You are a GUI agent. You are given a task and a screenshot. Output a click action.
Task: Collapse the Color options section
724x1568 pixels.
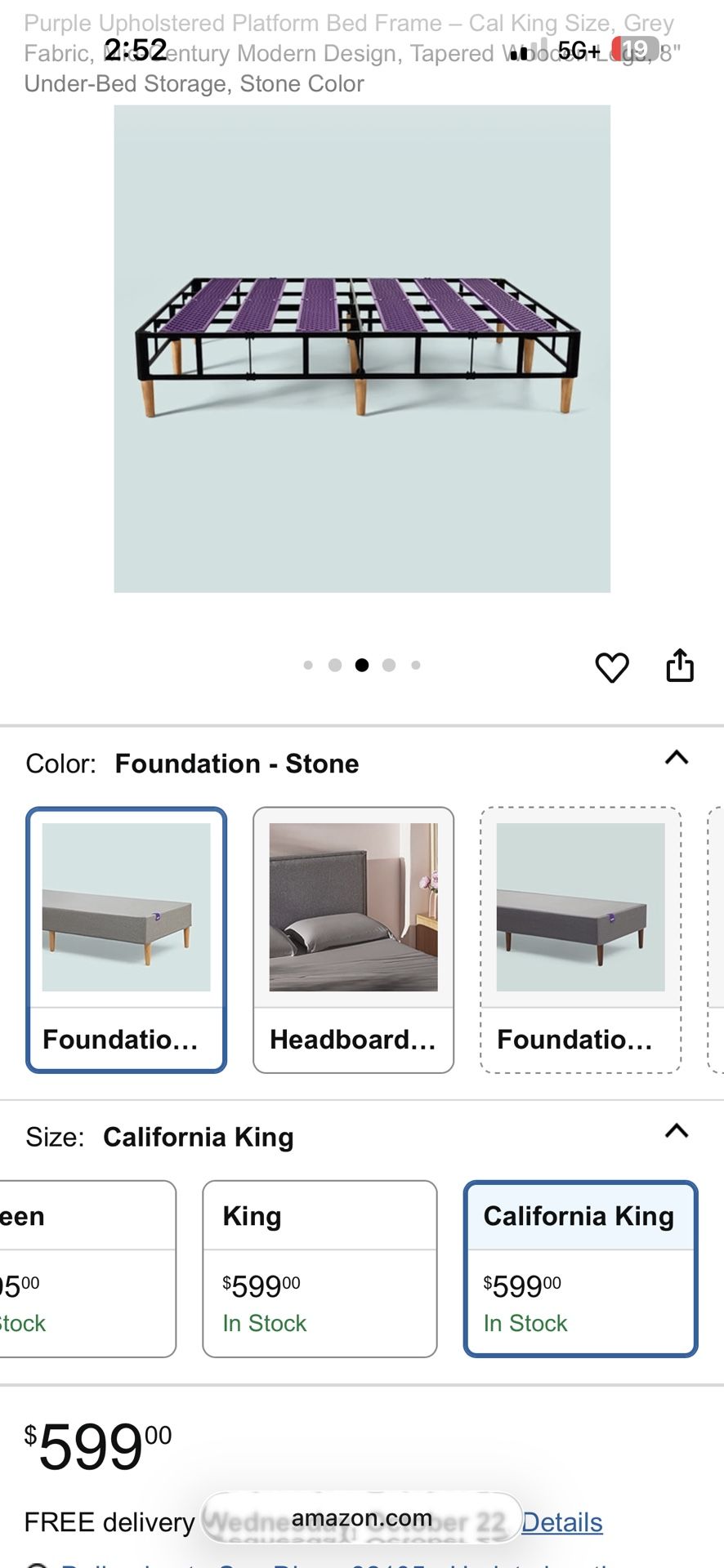677,758
